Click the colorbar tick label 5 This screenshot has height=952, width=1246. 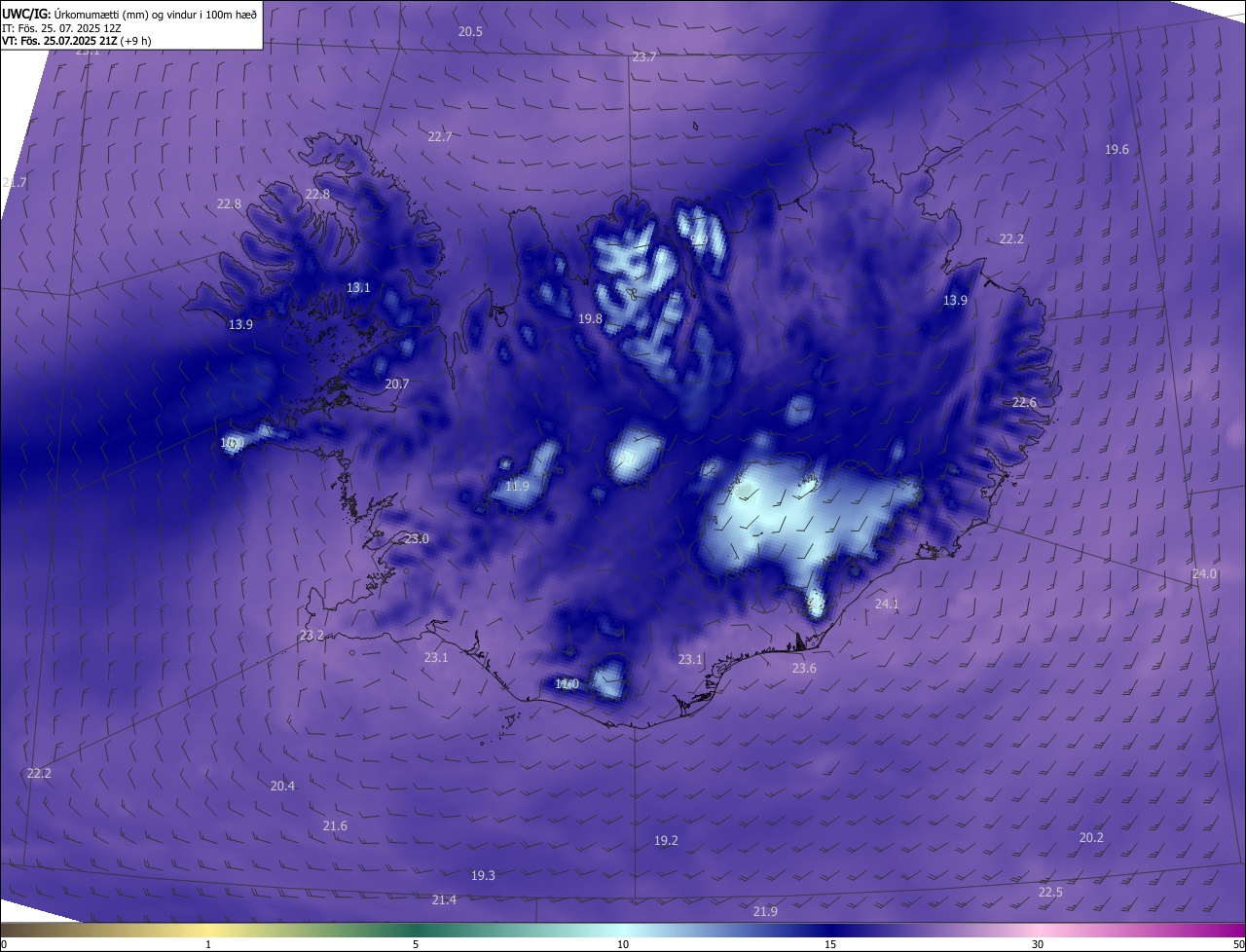tap(416, 944)
